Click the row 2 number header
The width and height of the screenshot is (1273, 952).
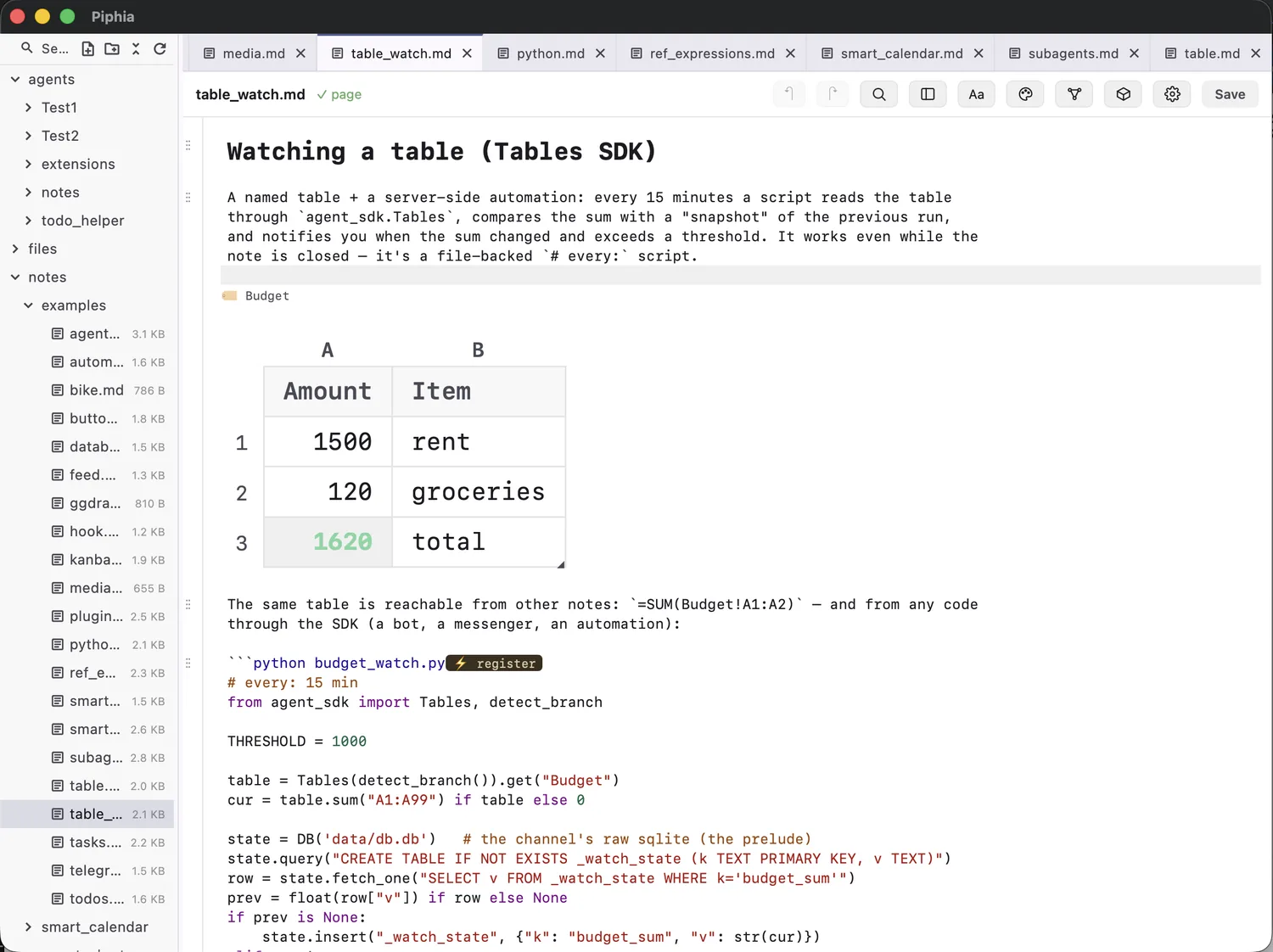tap(242, 493)
